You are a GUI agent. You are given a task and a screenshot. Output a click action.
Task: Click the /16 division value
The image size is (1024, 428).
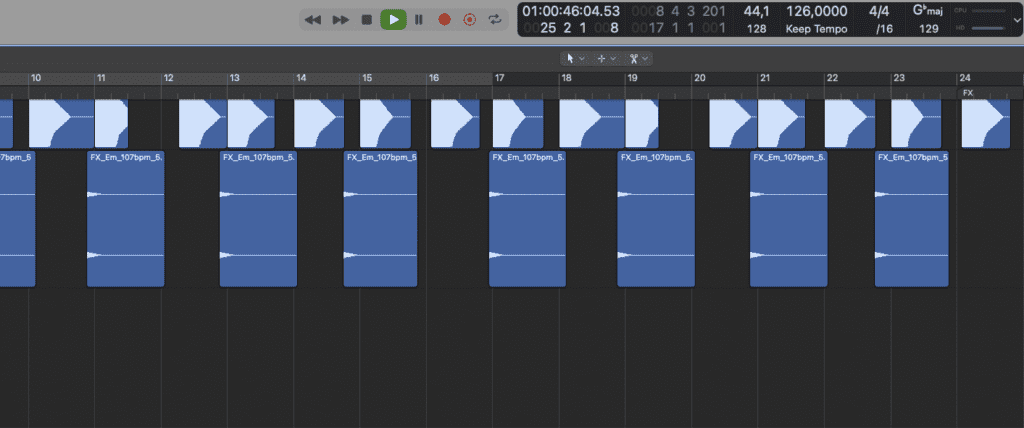pos(884,29)
